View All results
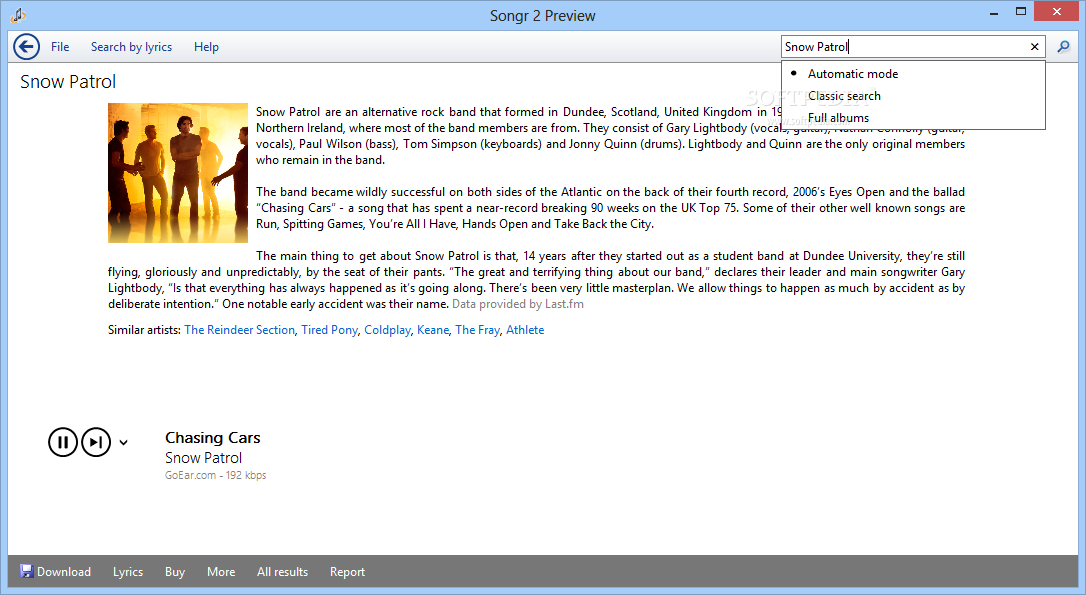 (283, 572)
